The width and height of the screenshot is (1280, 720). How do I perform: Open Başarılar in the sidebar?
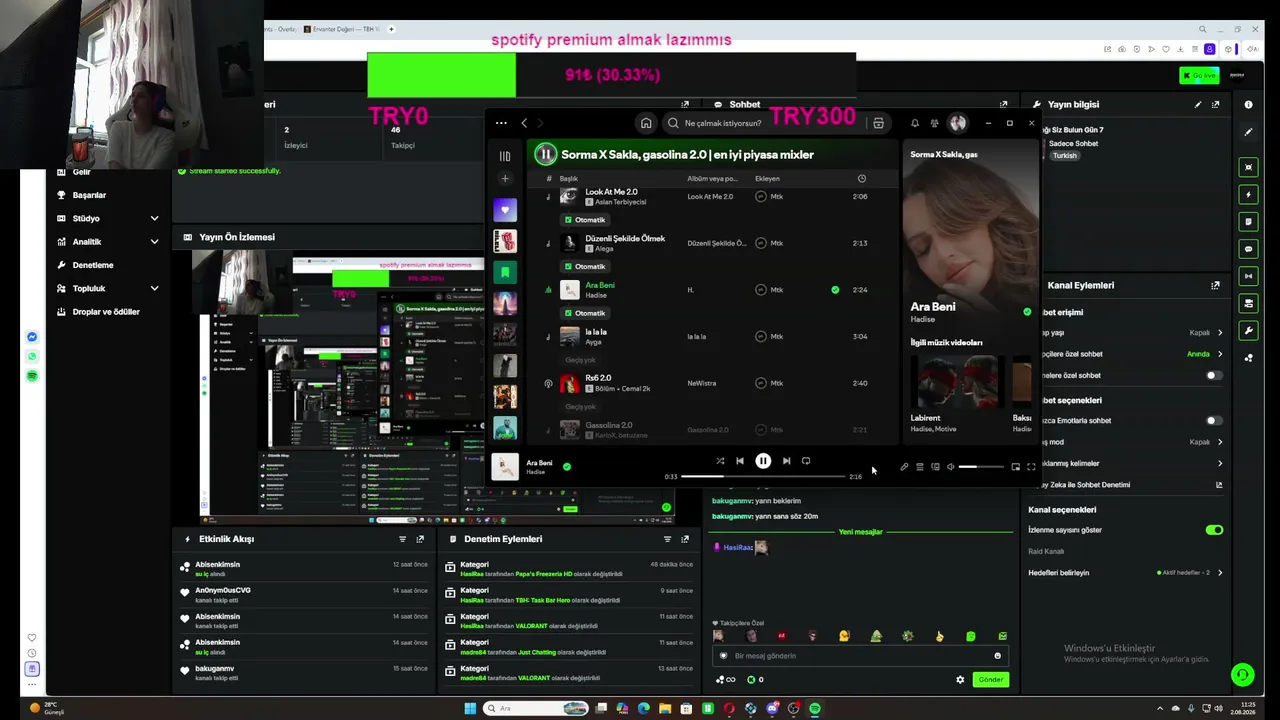coord(89,195)
